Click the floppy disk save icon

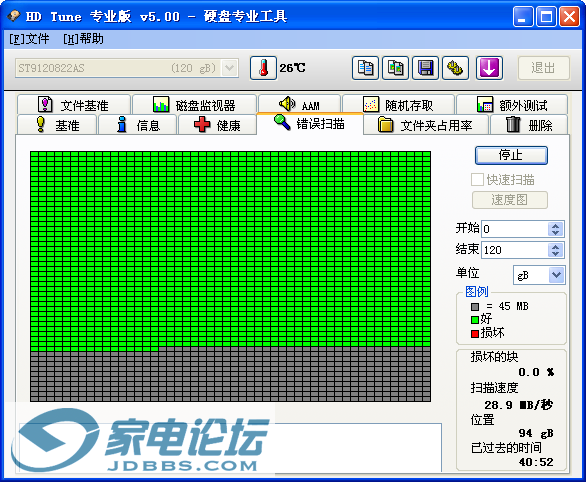point(425,68)
